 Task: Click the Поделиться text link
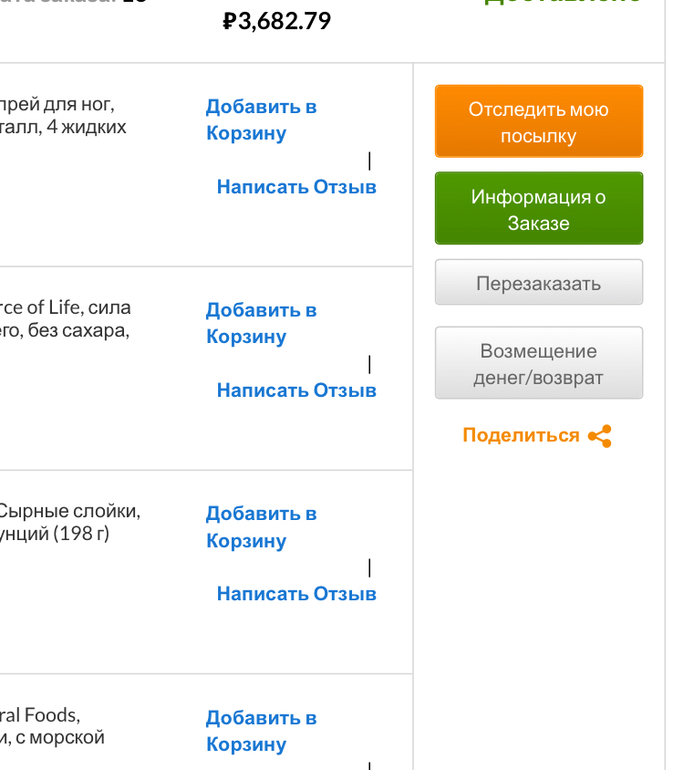(521, 436)
